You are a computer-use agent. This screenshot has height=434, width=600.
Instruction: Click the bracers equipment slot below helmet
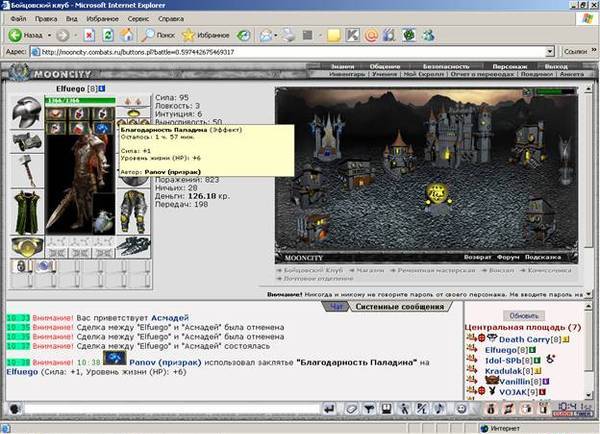tap(26, 142)
